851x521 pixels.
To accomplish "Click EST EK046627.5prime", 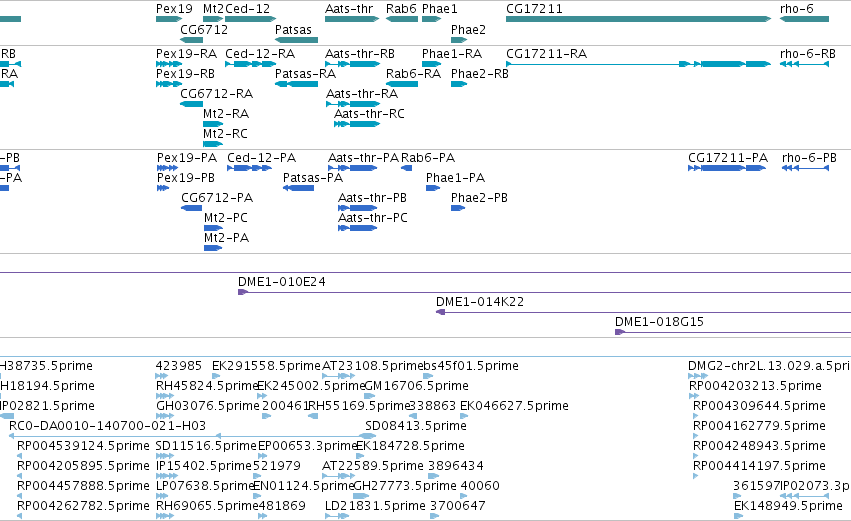I will [514, 406].
